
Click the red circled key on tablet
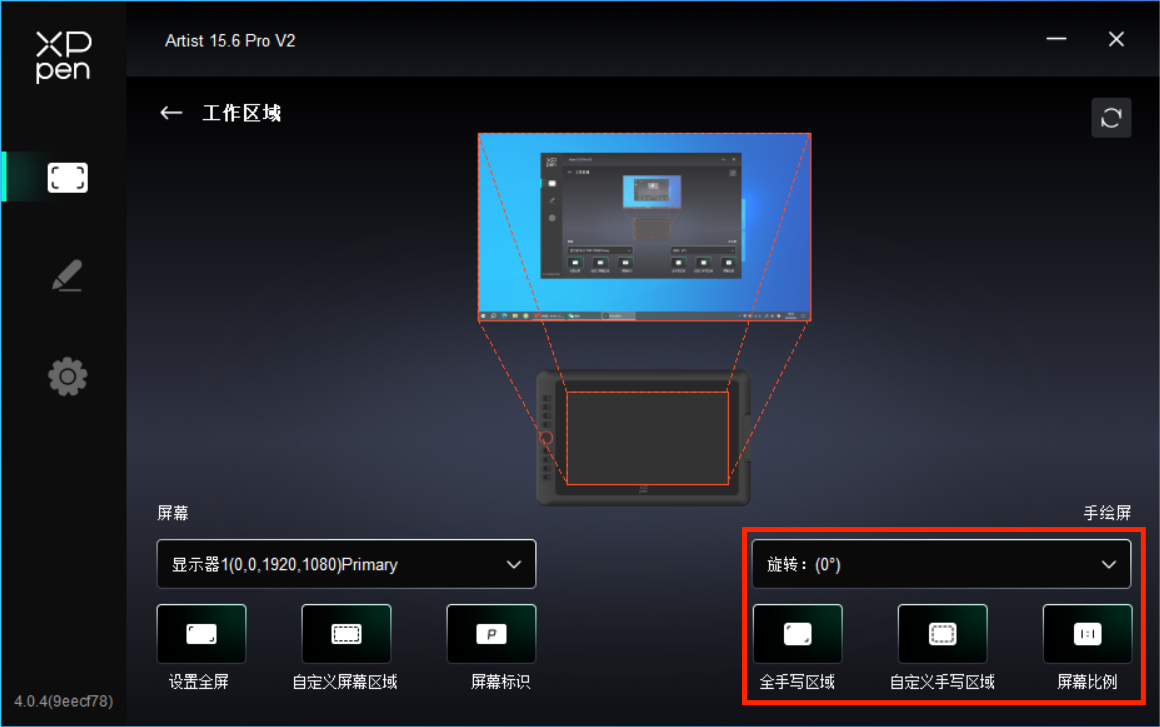point(546,438)
